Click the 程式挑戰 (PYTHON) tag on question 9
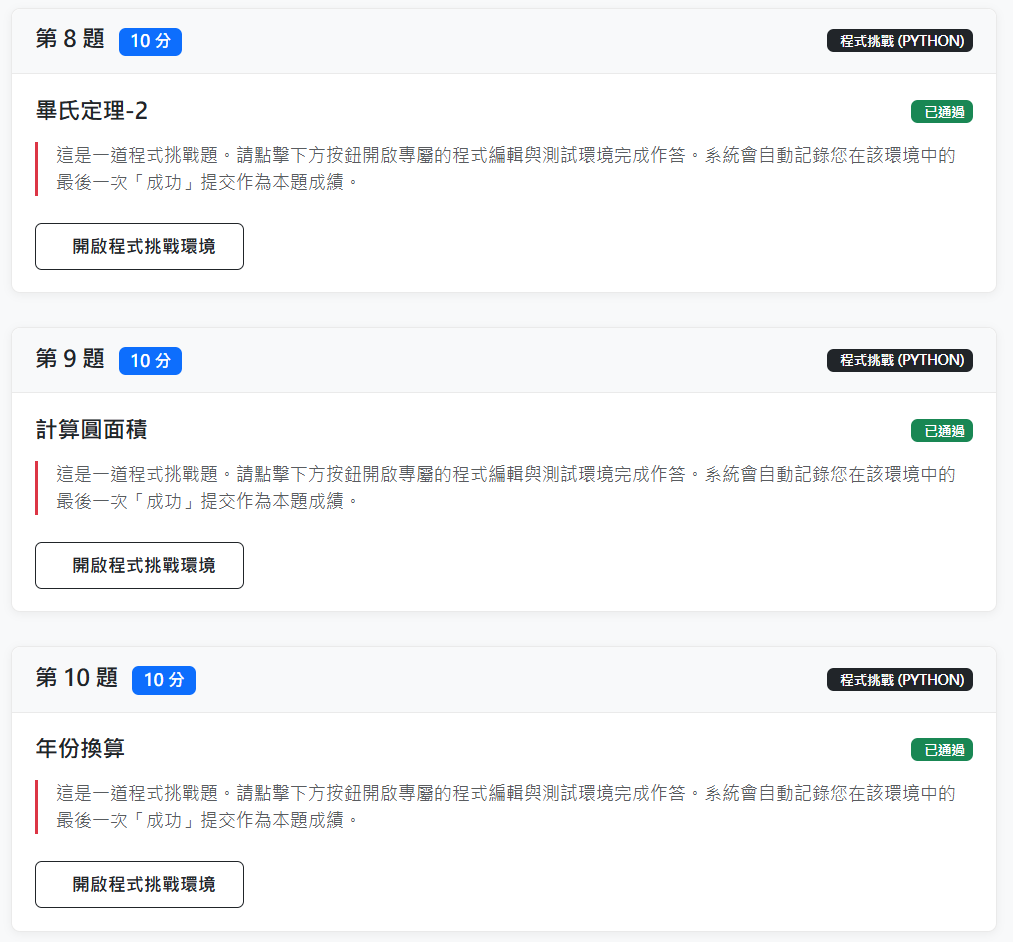 [x=900, y=360]
